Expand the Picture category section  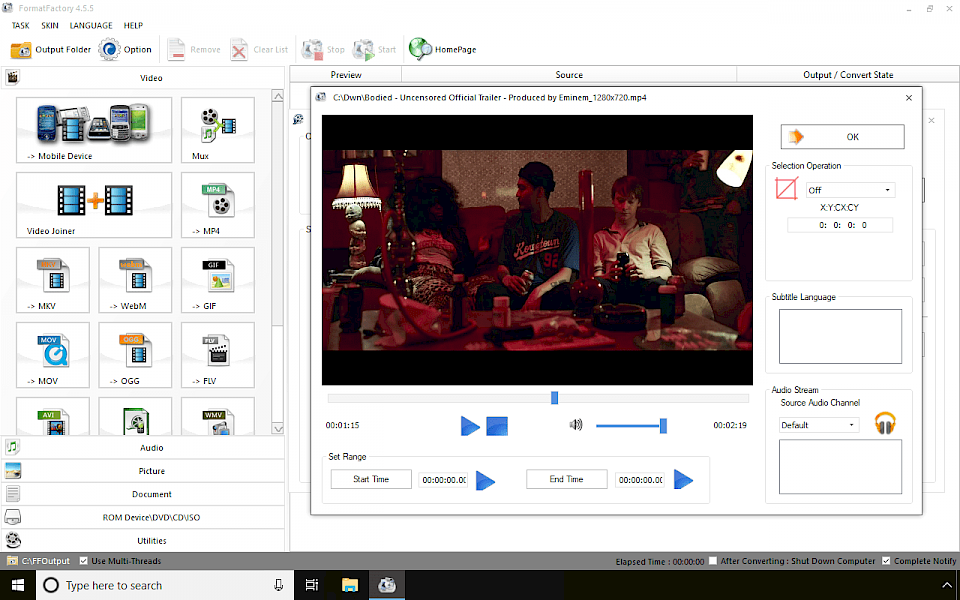pyautogui.click(x=143, y=471)
